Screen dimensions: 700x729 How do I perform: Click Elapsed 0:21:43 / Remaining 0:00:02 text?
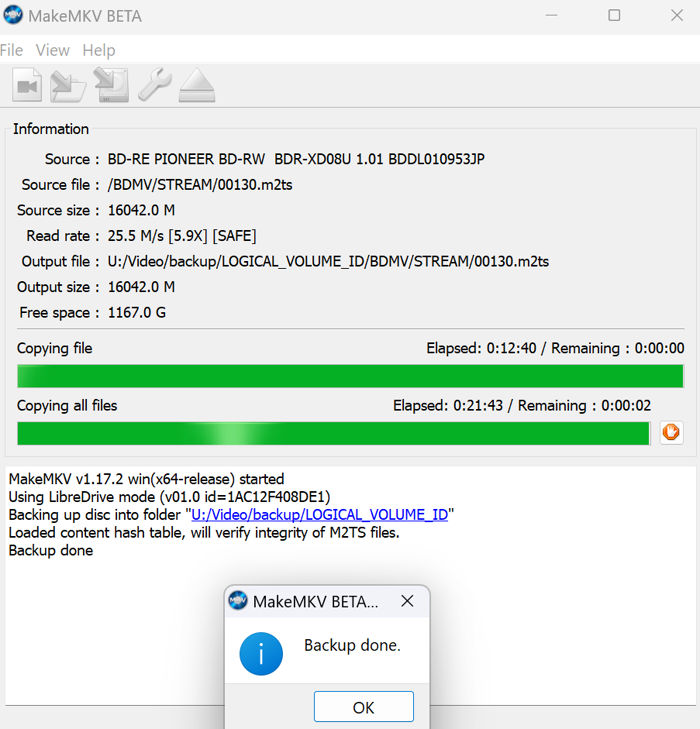522,405
